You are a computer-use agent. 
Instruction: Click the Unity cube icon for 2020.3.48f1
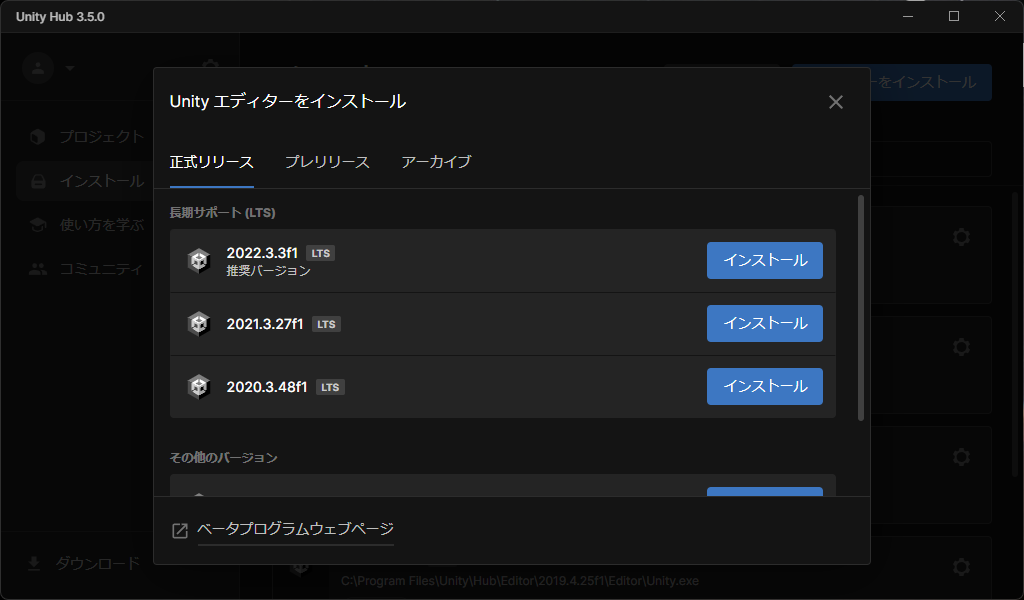(x=199, y=387)
